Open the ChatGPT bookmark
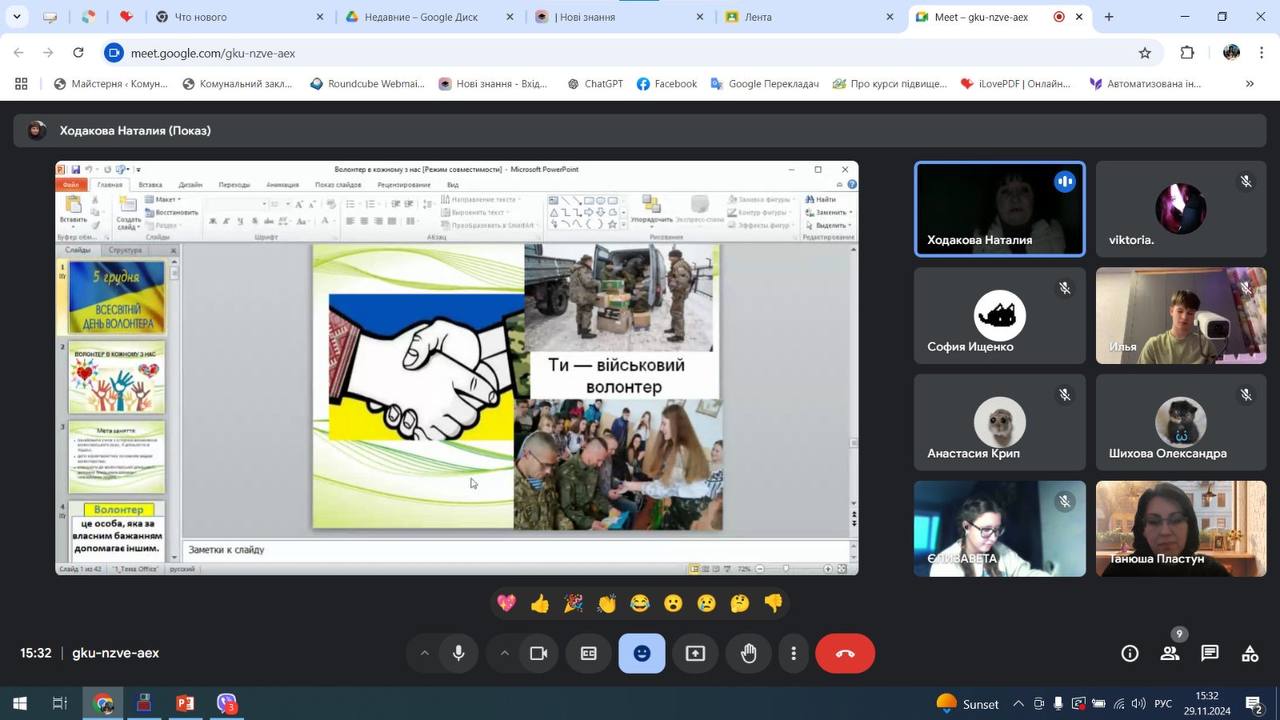This screenshot has height=720, width=1280. pos(595,84)
